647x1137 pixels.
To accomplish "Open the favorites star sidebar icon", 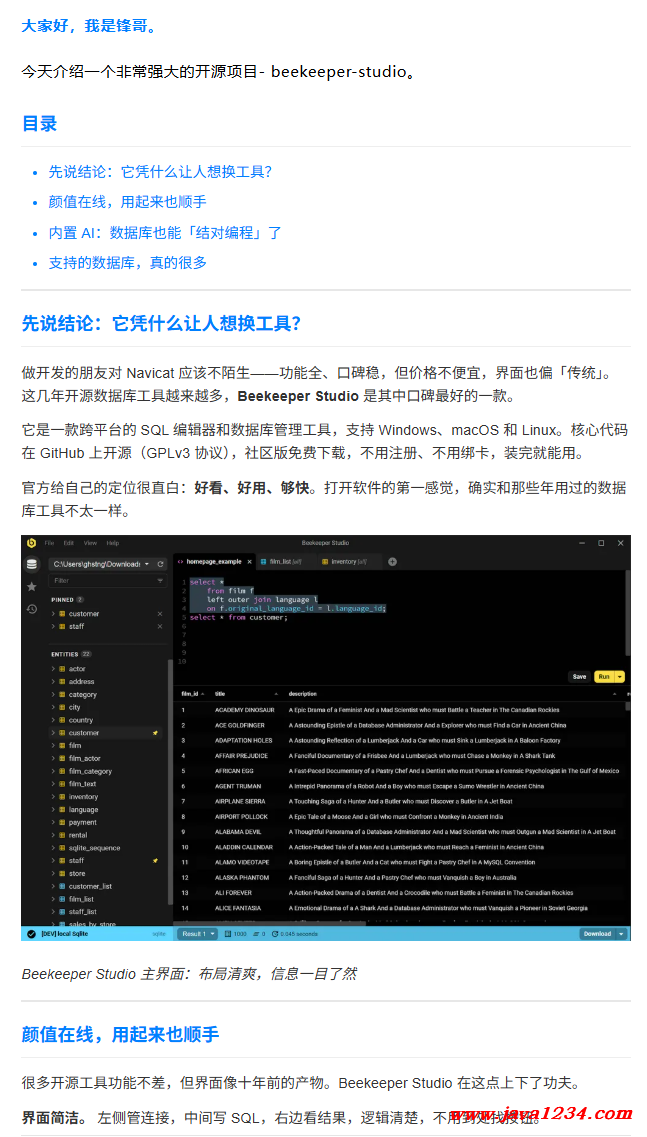I will [31, 587].
